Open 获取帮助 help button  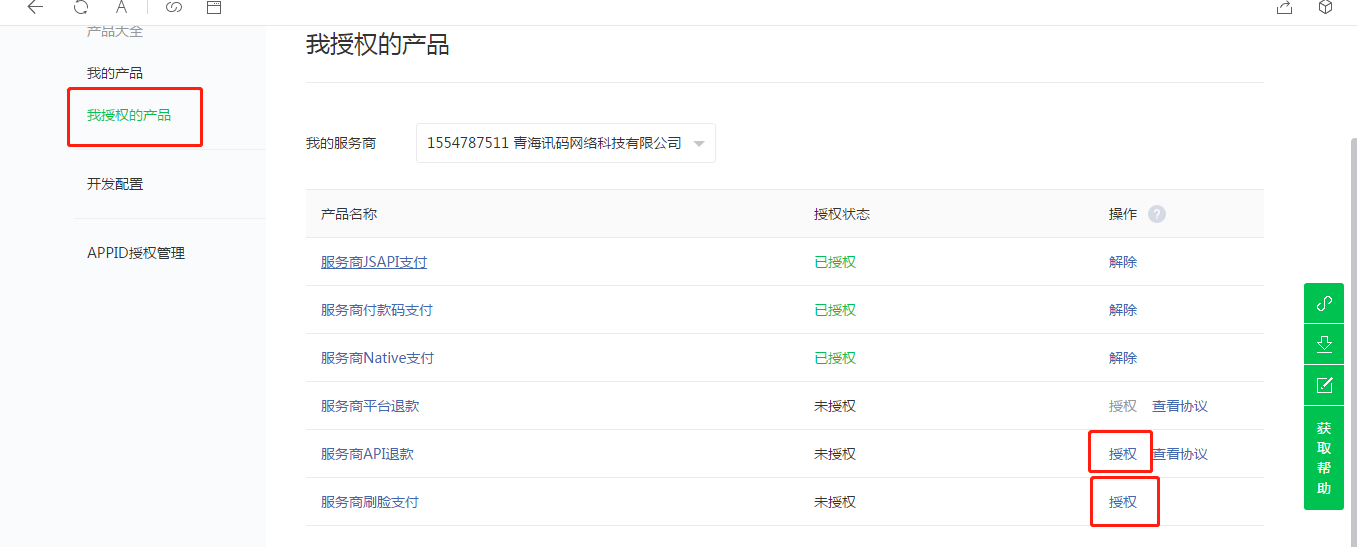pos(1324,458)
